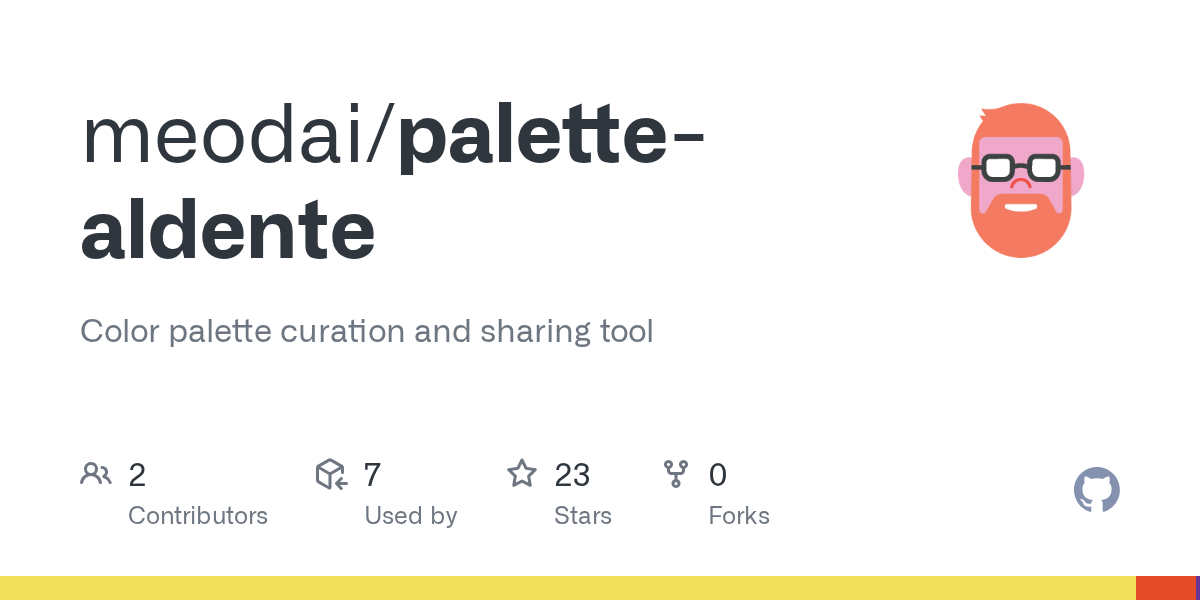Click the description text about color palettes
The height and width of the screenshot is (600, 1200).
point(367,332)
